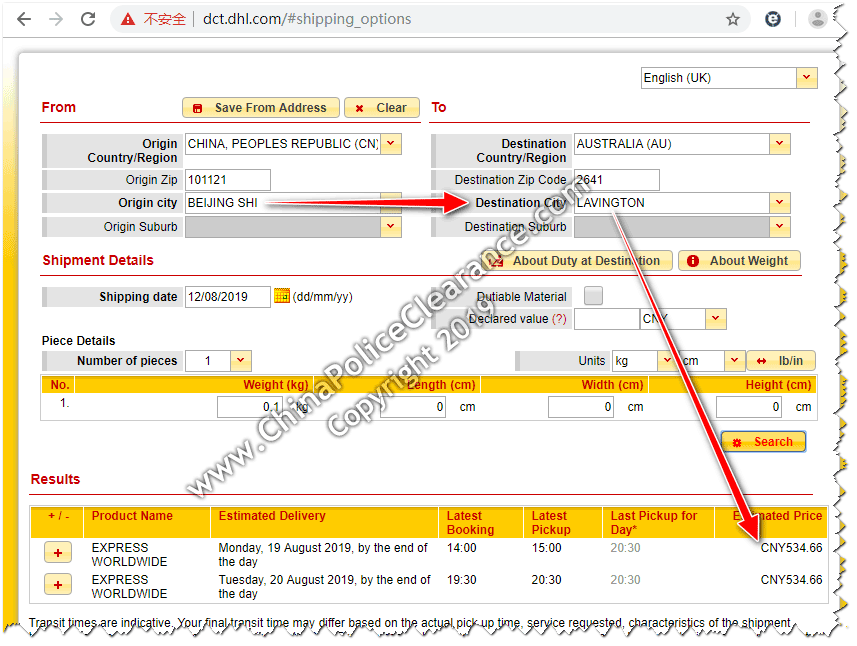Edit the Length (cm) field
Viewport: 857px width, 646px height.
[413, 407]
